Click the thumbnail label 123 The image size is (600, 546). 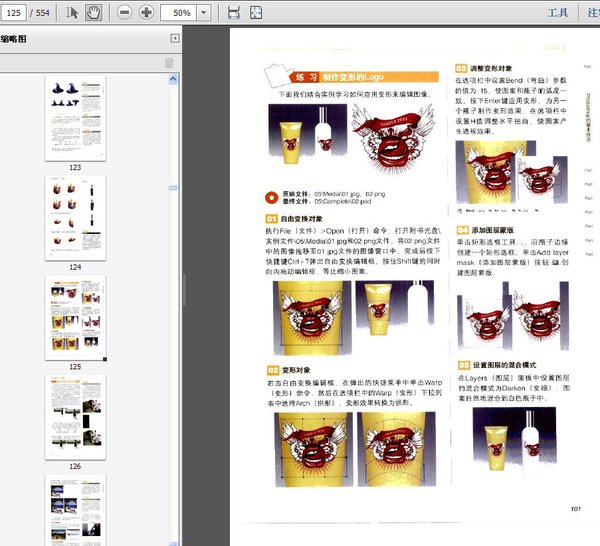click(x=75, y=167)
